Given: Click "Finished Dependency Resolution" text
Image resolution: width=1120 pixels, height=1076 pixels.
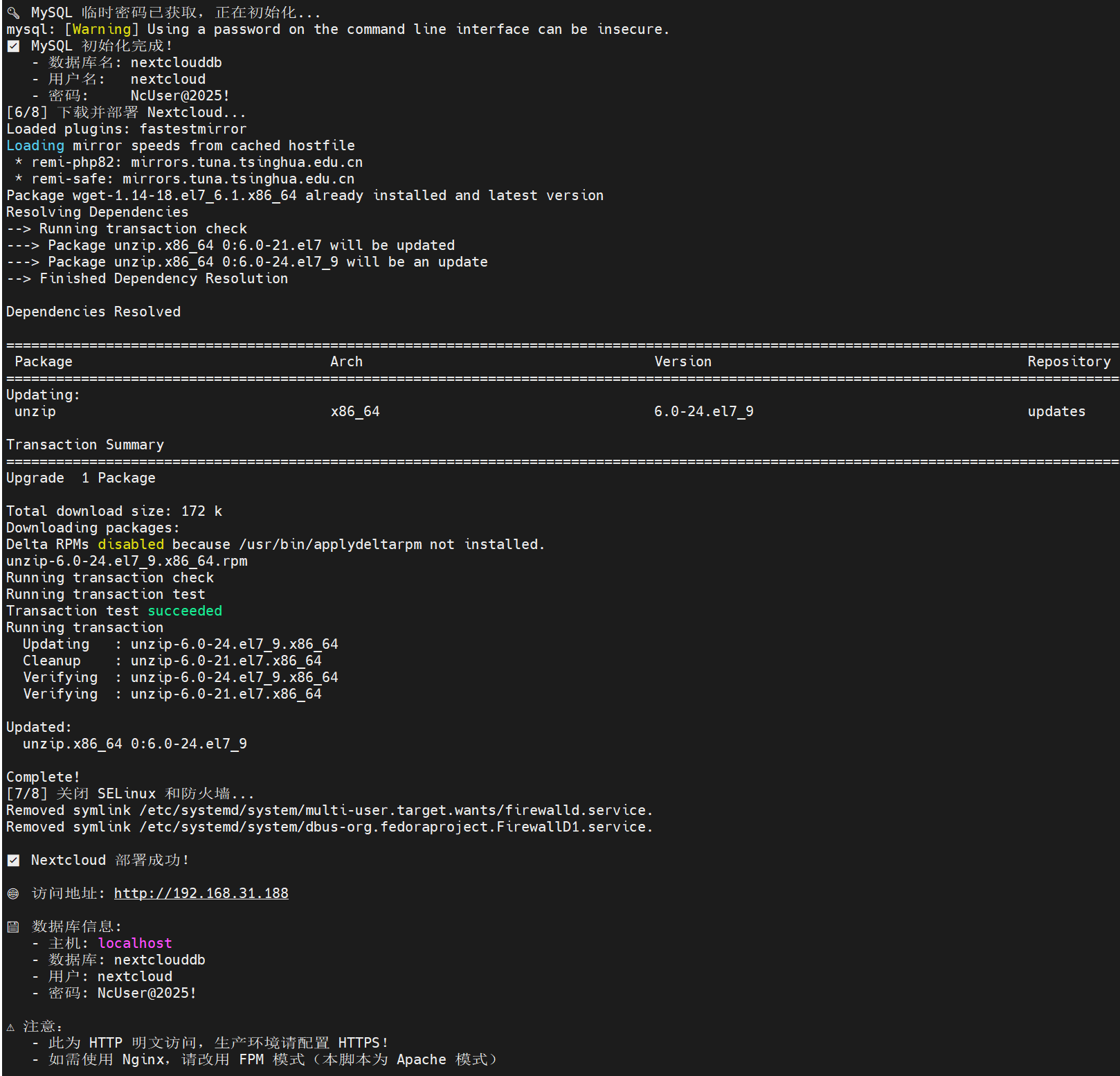Looking at the screenshot, I should click(x=164, y=278).
